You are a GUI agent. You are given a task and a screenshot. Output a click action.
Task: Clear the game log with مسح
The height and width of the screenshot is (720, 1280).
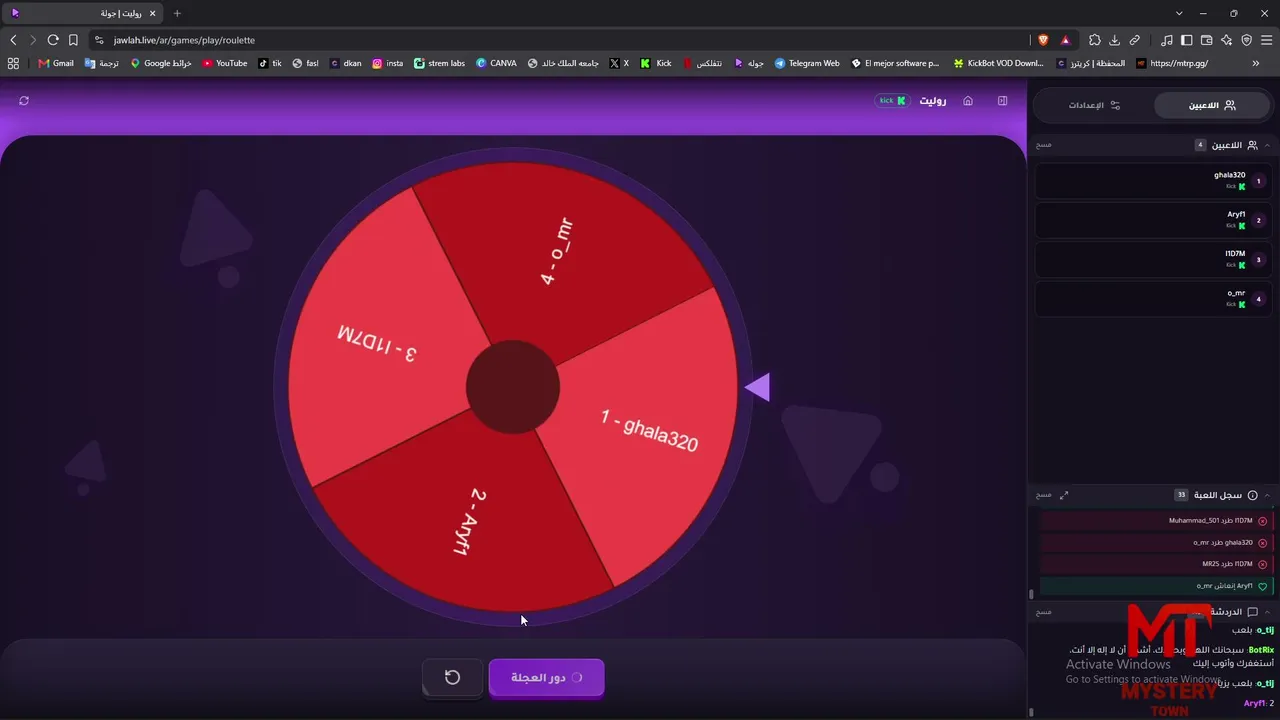pos(1044,495)
